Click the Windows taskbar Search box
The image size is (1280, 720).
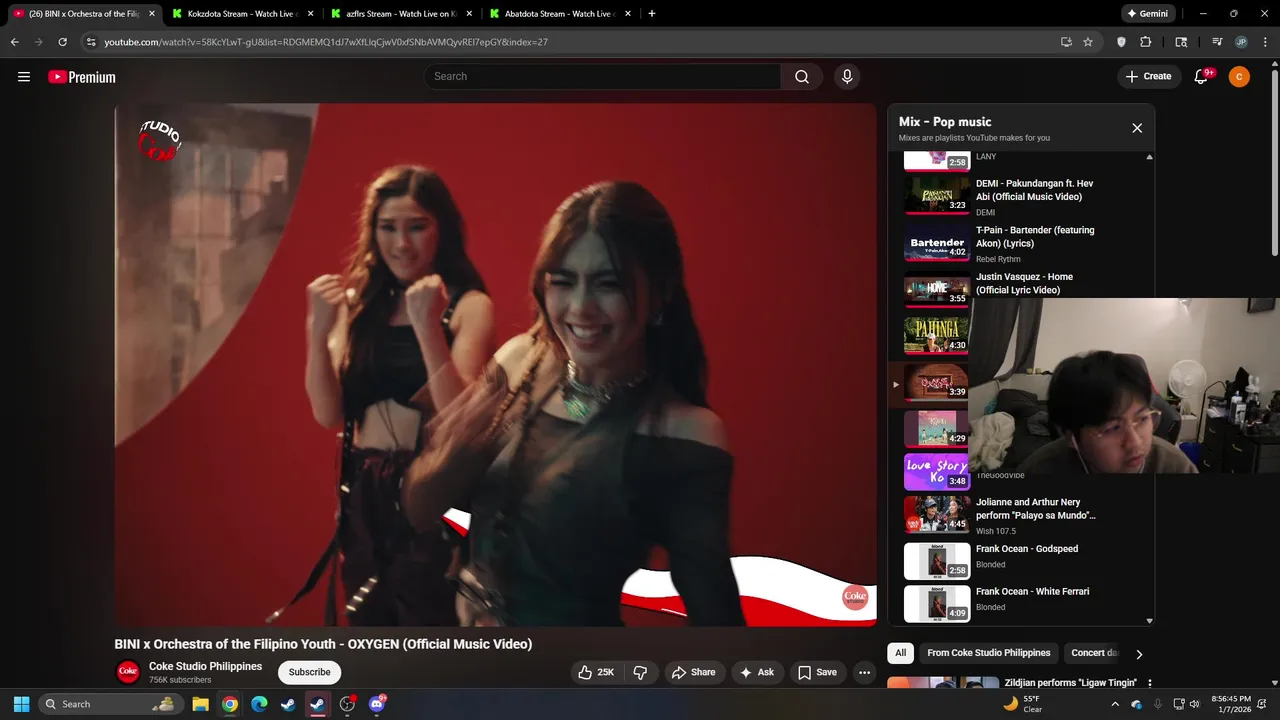tap(110, 704)
